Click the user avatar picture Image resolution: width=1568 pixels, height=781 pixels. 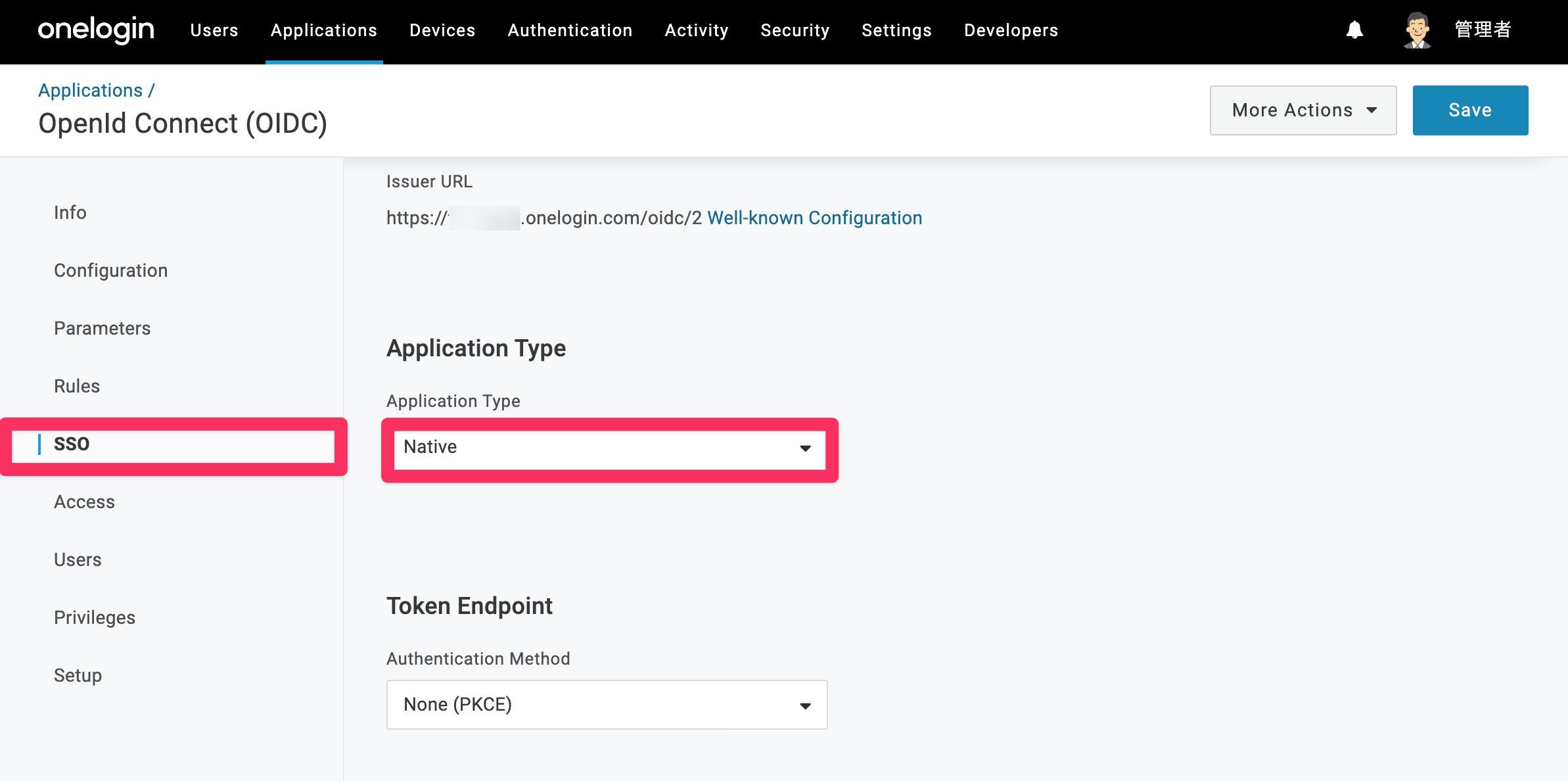coord(1418,30)
